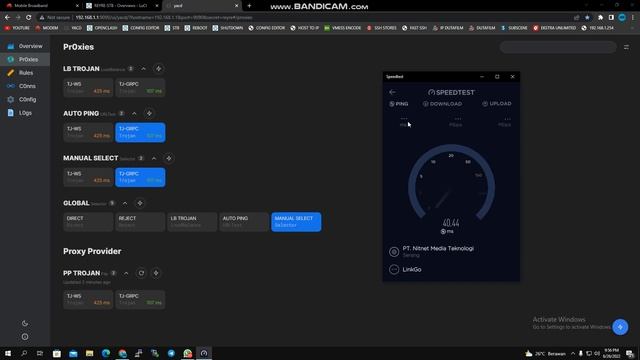This screenshot has width=640, height=360.
Task: Open browser extensions puzzle icon
Action: 600,18
